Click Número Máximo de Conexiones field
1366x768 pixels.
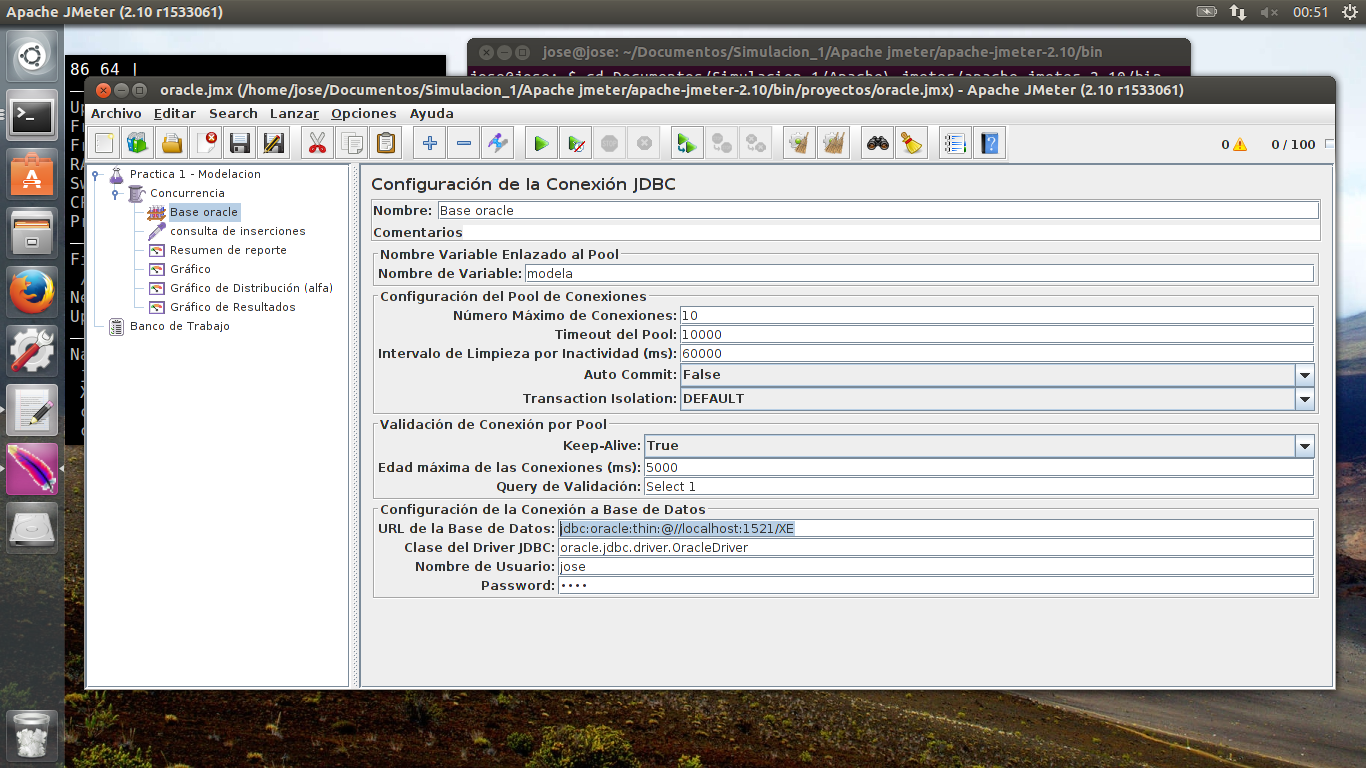[996, 315]
